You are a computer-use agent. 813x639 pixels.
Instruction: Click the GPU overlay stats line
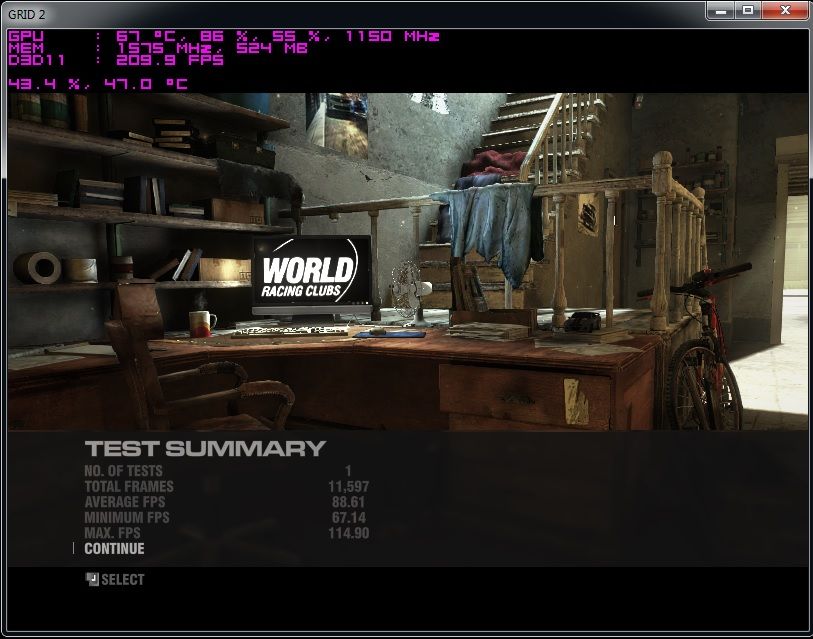click(224, 36)
